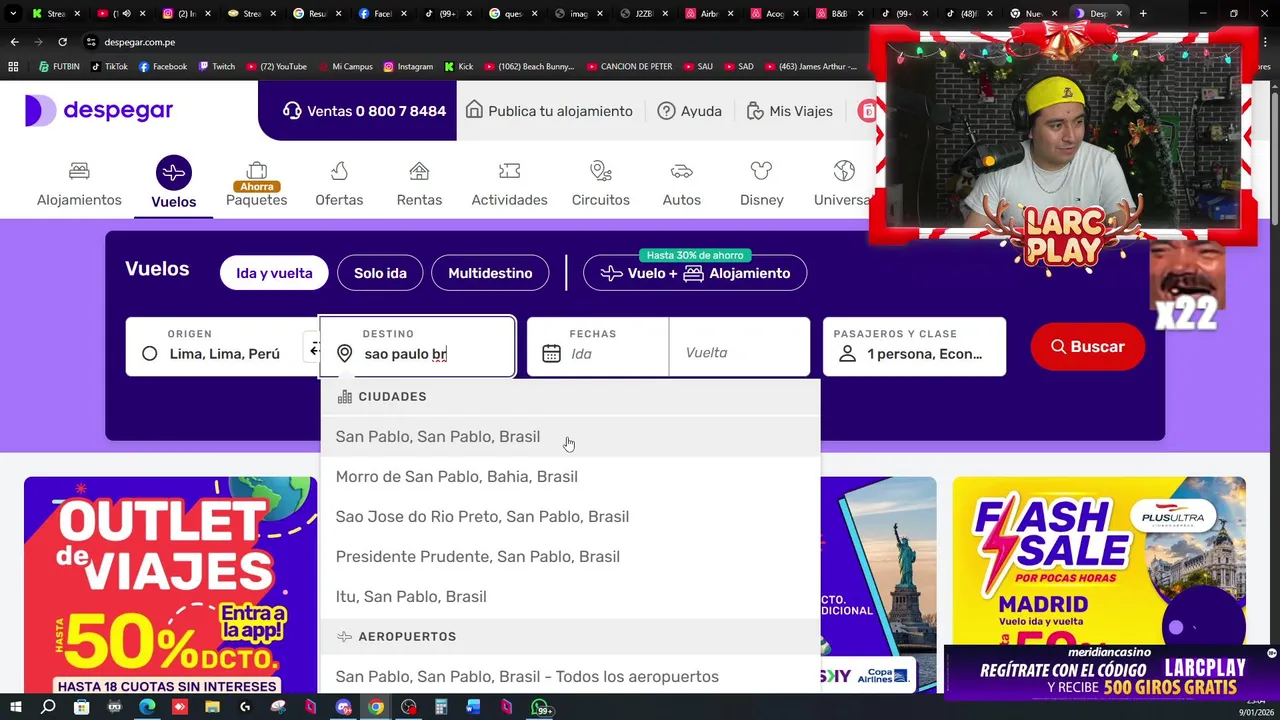Open WhatsApp from taskbar
Viewport: 1280px width, 720px height.
click(541, 708)
